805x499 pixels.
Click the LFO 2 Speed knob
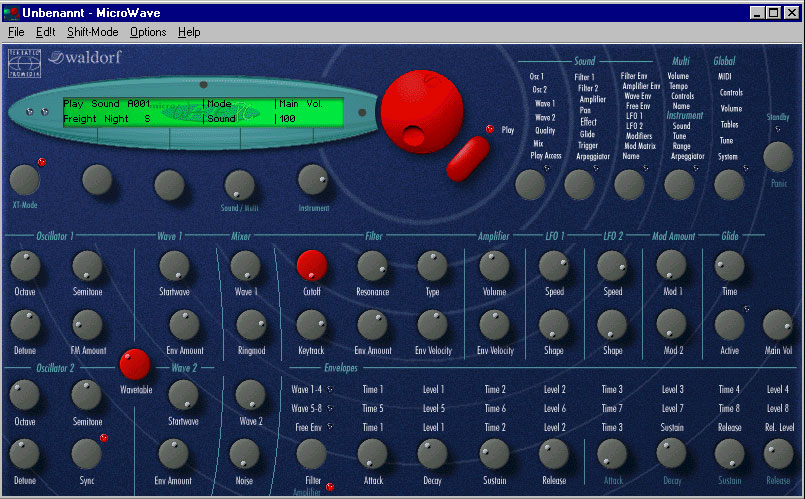[612, 266]
